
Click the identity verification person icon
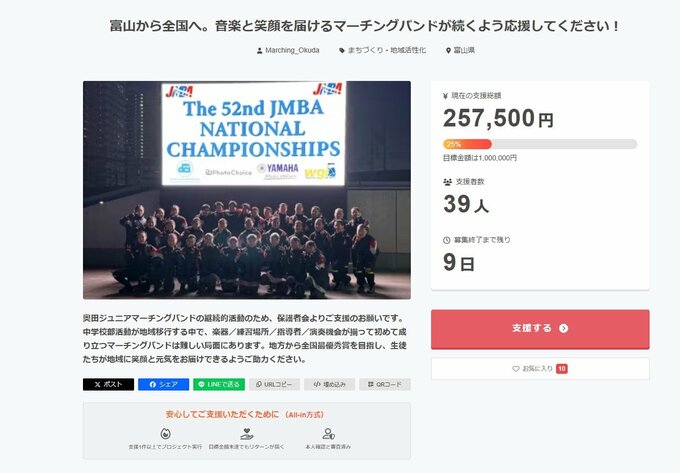point(327,433)
